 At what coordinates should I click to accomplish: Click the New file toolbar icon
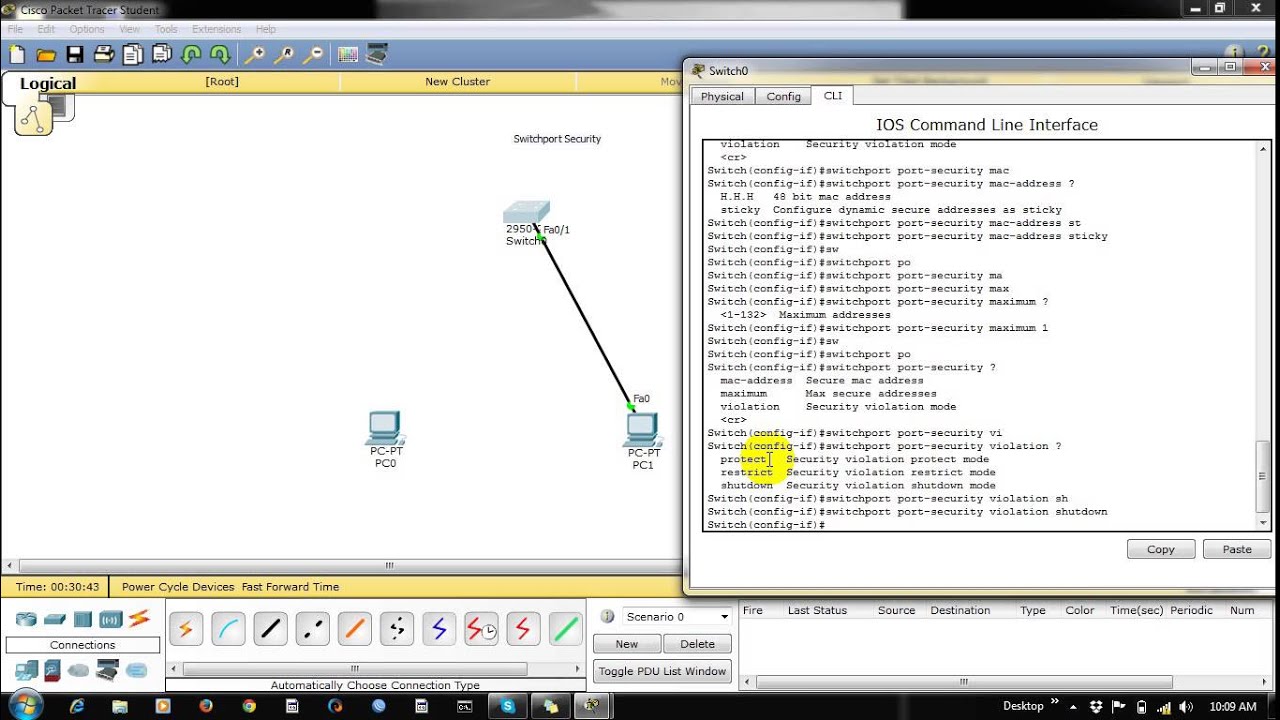[17, 54]
